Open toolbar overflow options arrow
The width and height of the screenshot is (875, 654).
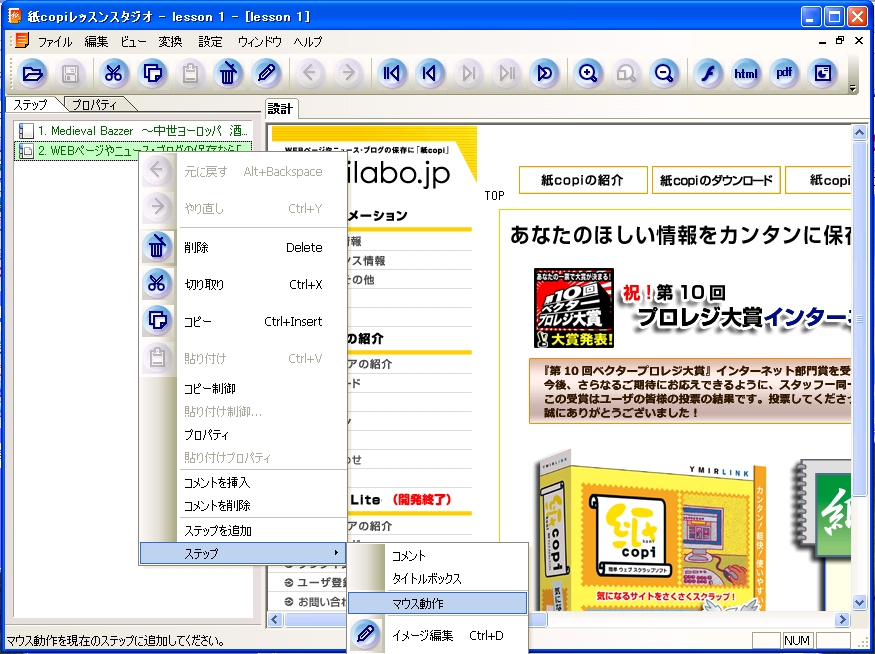(852, 88)
